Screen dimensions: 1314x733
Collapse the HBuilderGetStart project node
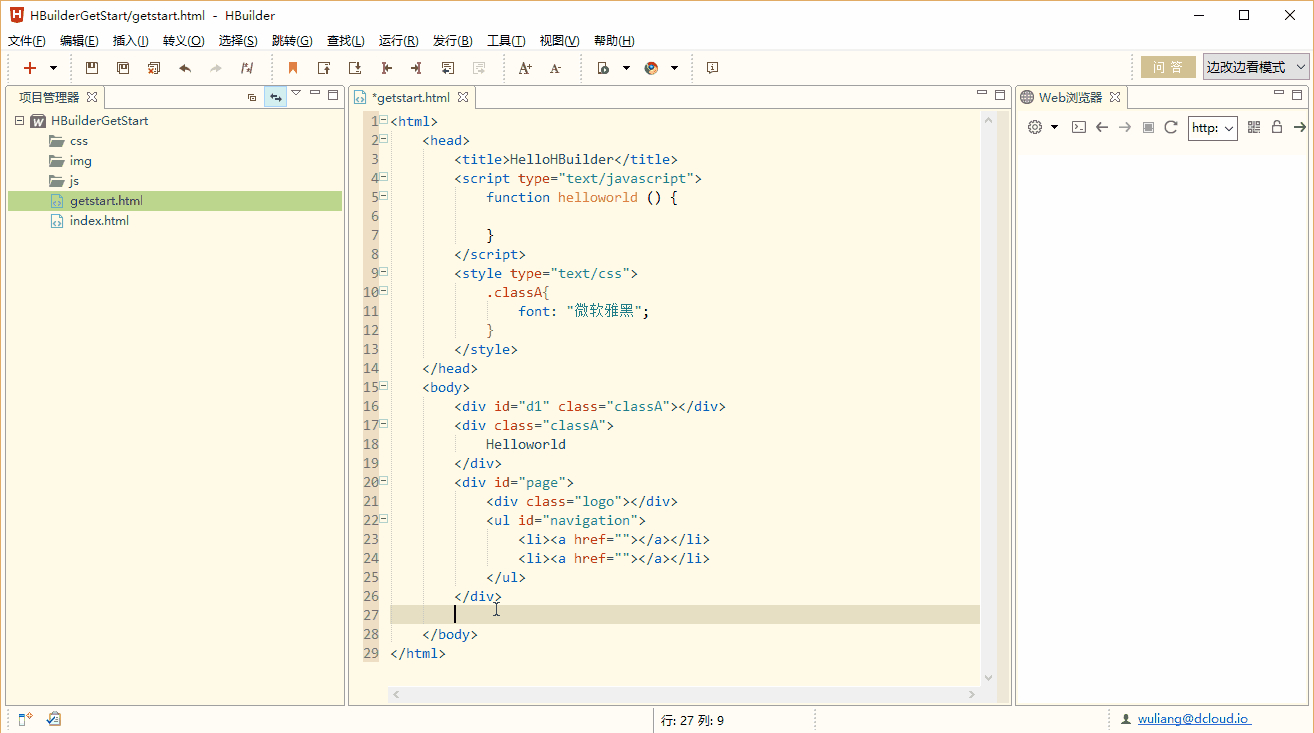(x=19, y=121)
